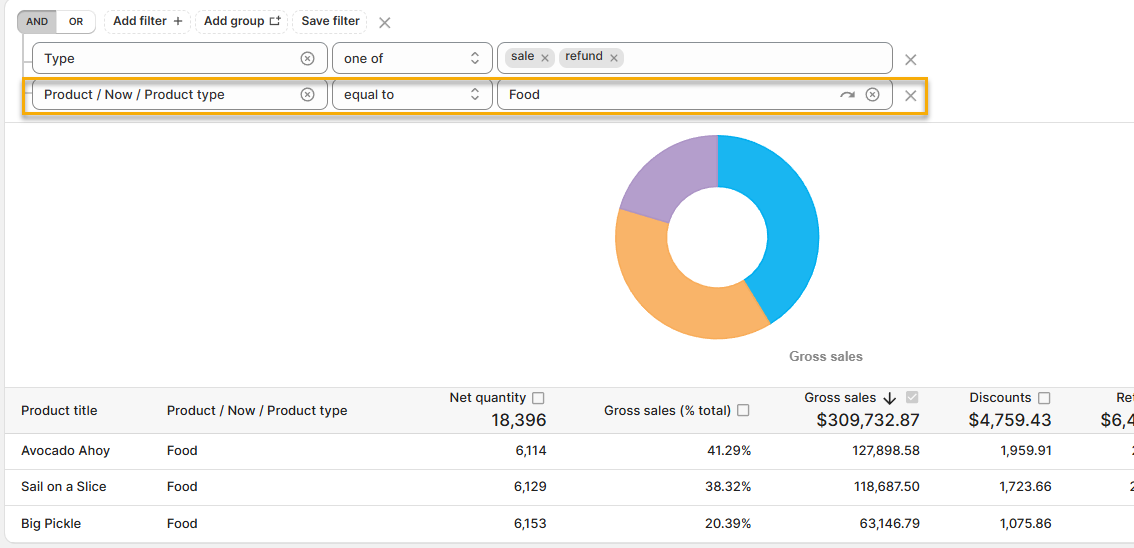Close the filter panel with X

385,22
